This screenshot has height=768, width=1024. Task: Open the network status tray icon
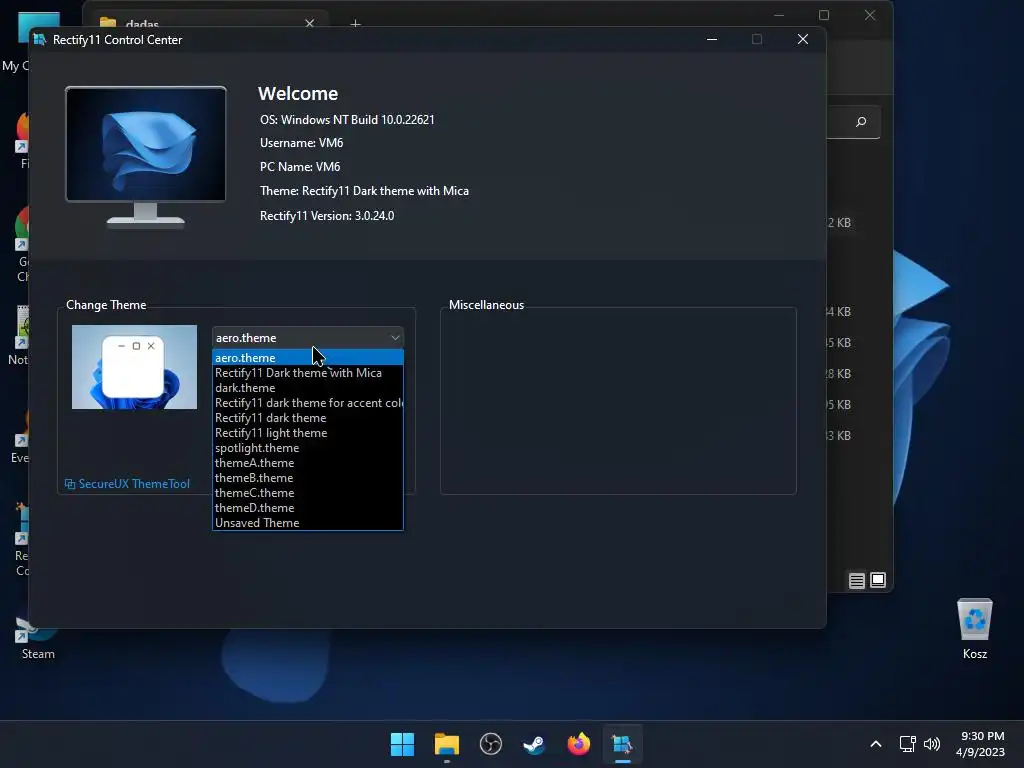[907, 744]
